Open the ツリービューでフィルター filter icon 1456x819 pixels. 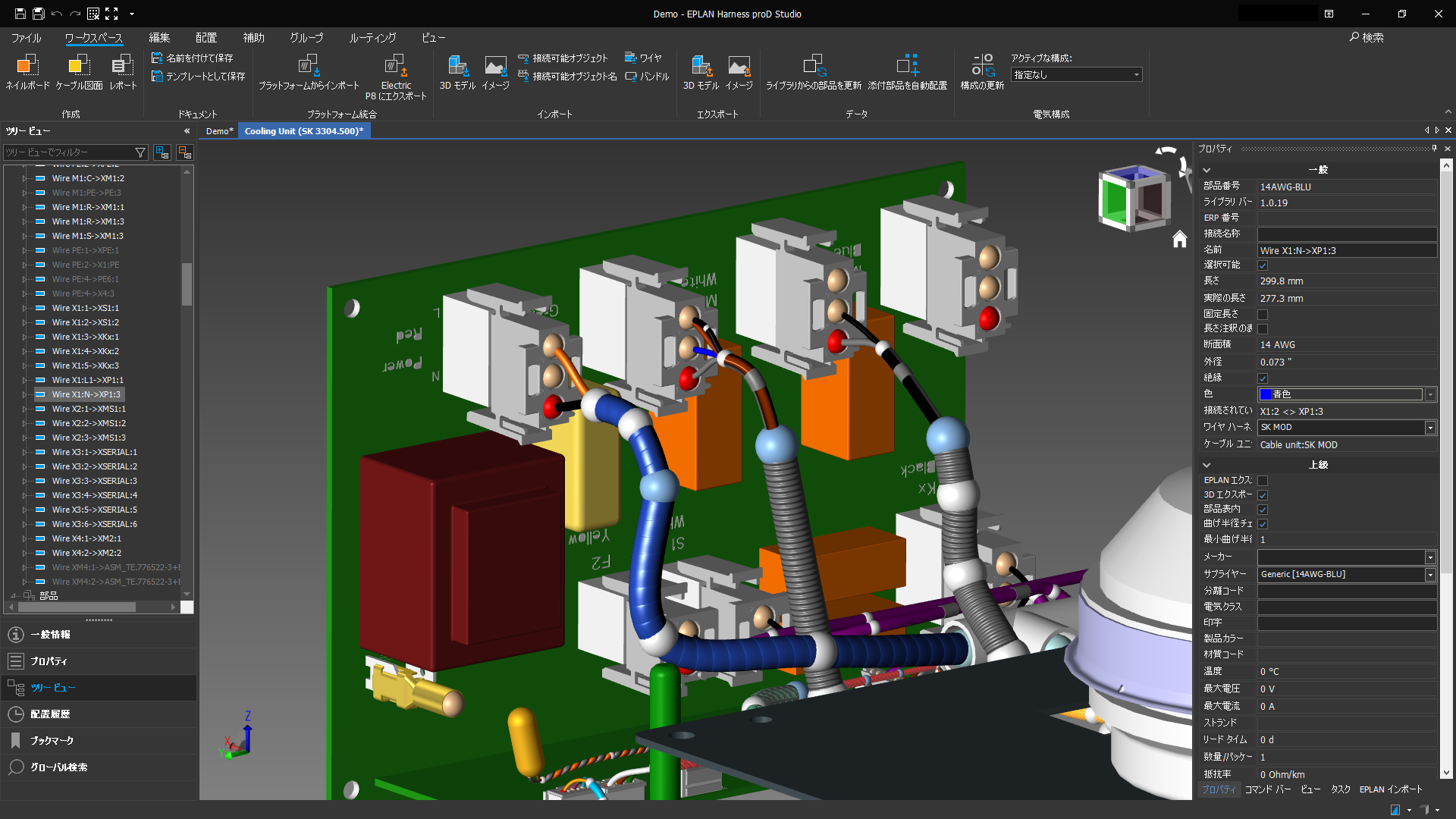pos(140,152)
